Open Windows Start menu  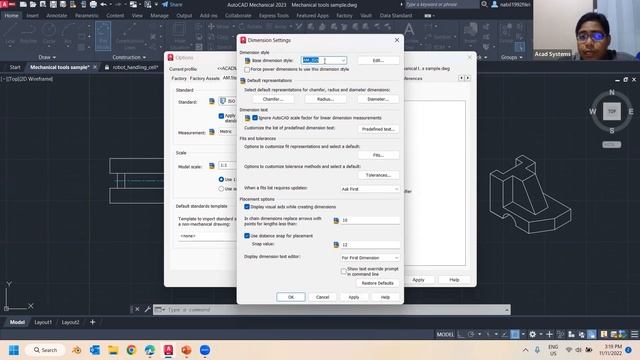pyautogui.click(x=14, y=350)
